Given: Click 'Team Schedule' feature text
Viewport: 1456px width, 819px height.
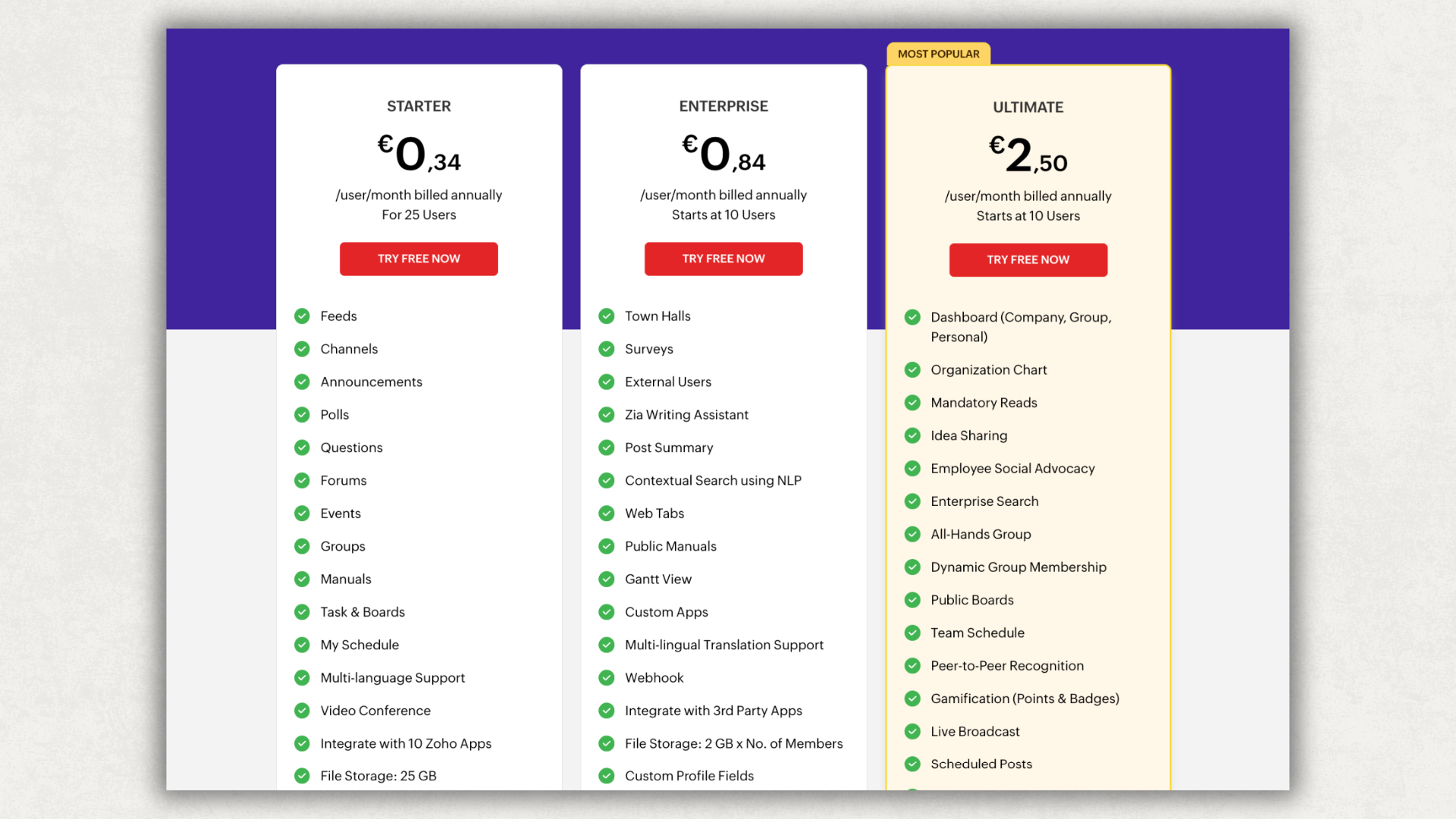Looking at the screenshot, I should (x=977, y=633).
